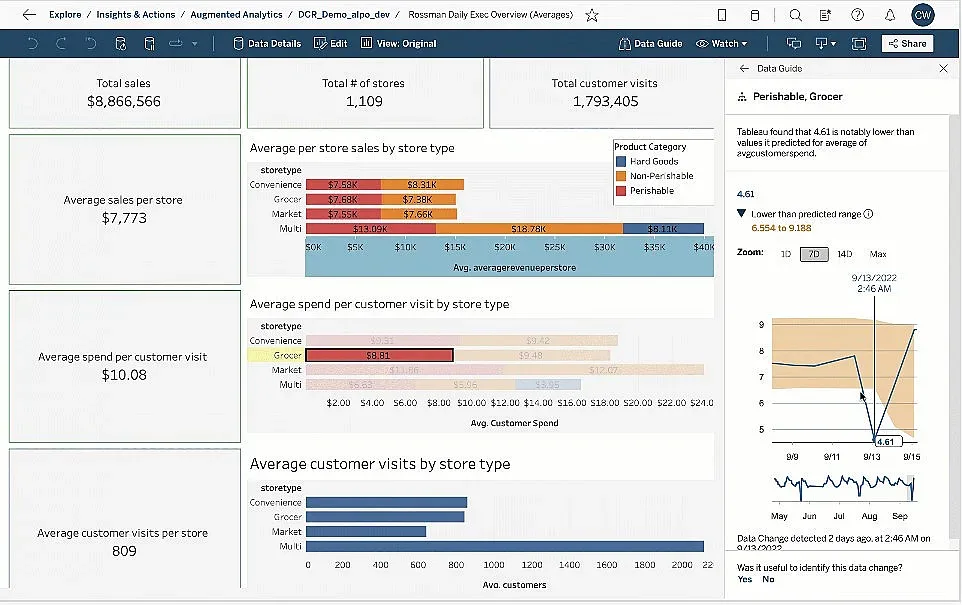Select the Max zoom option
Viewport: 962px width, 605px height.
point(878,254)
